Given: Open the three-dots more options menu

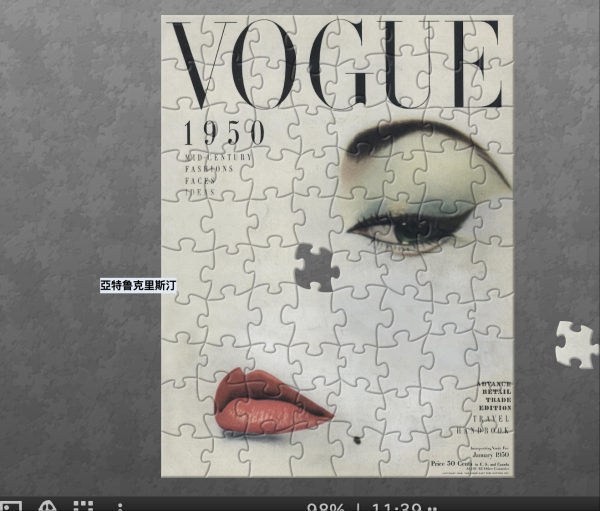Looking at the screenshot, I should pos(120,506).
